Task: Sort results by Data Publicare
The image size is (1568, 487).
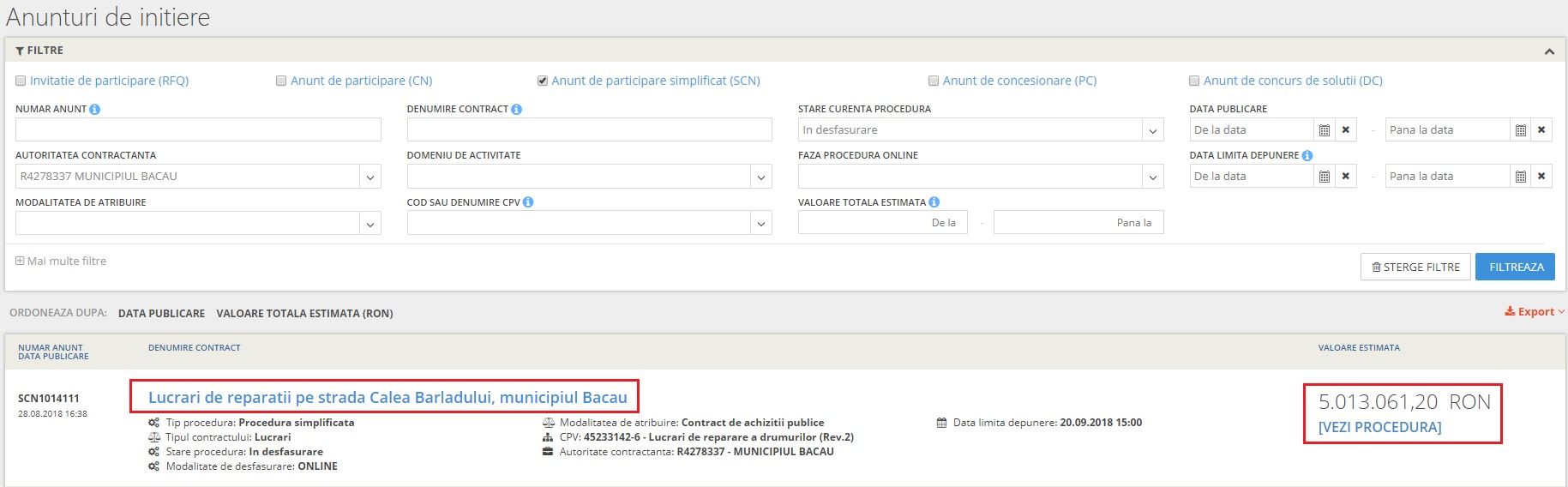Action: pos(161,314)
